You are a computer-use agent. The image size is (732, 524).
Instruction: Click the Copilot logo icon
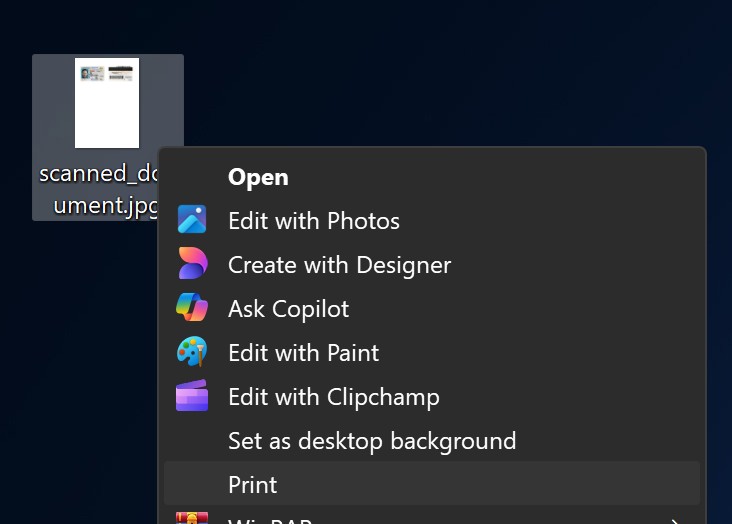coord(192,308)
